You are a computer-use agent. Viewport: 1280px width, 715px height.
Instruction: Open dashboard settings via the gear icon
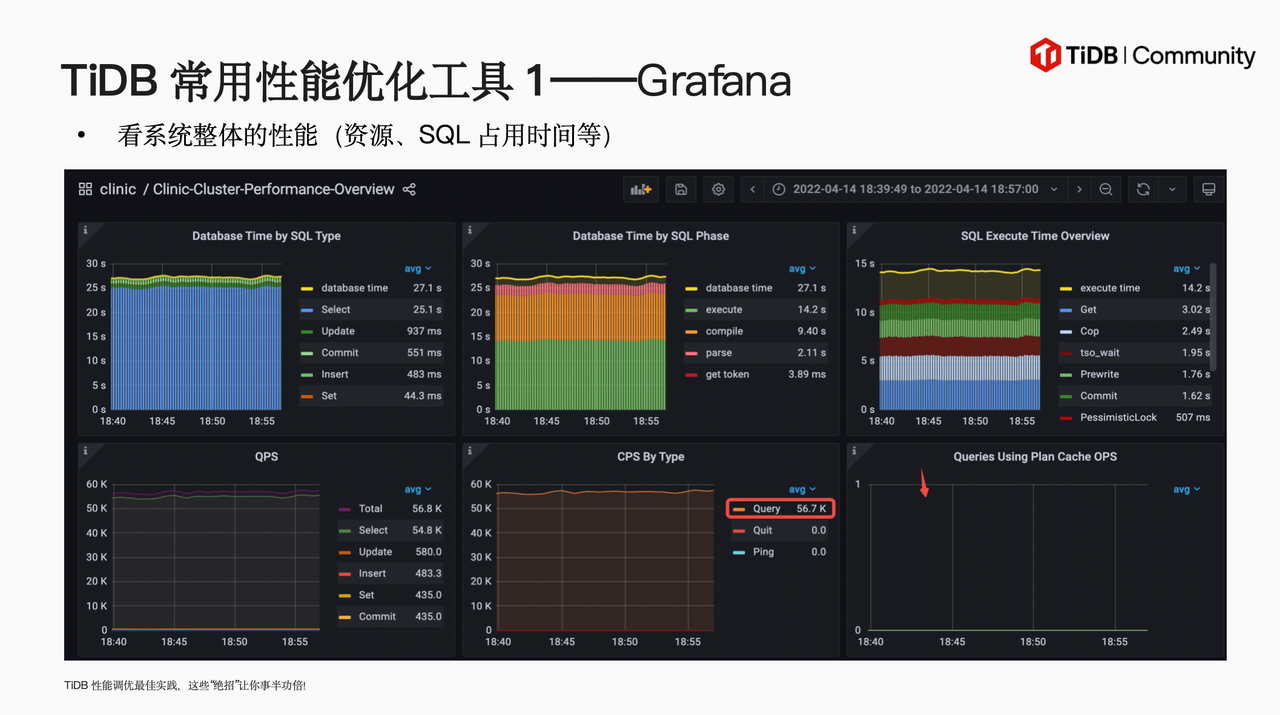click(x=717, y=189)
